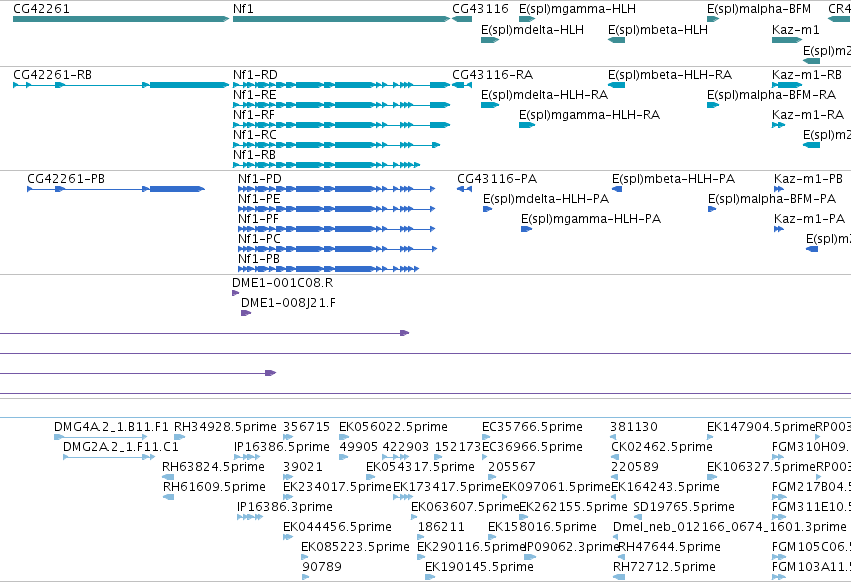The height and width of the screenshot is (582, 851).
Task: Select transcript CG42261-RB
Action: click(121, 85)
